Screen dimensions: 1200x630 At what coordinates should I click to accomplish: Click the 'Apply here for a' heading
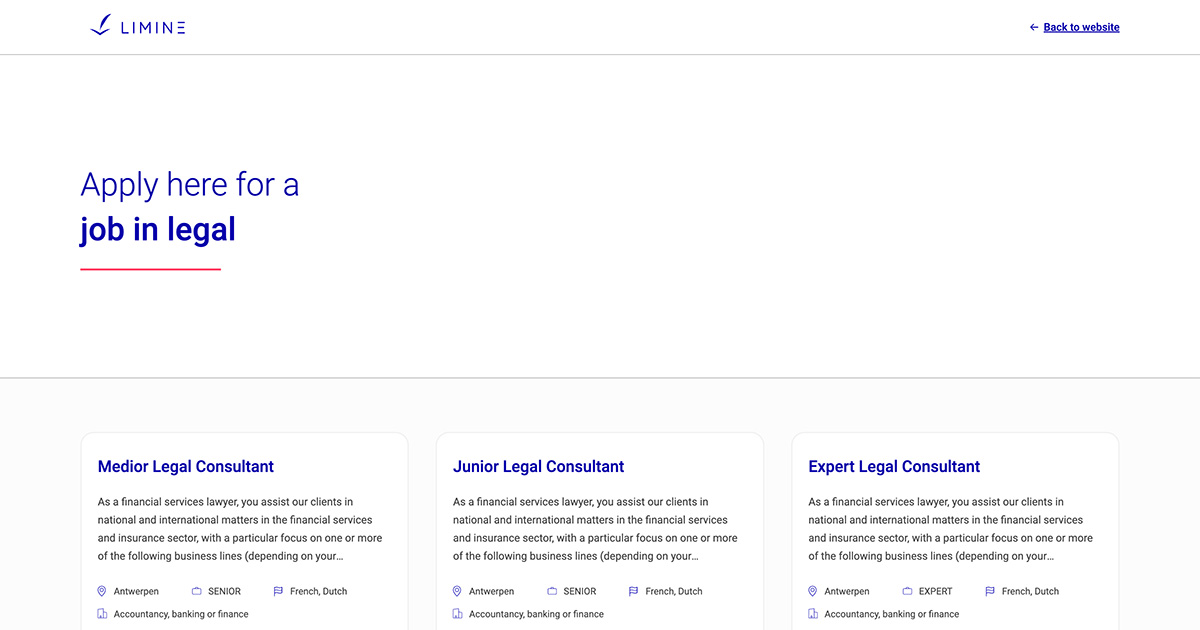click(x=189, y=185)
